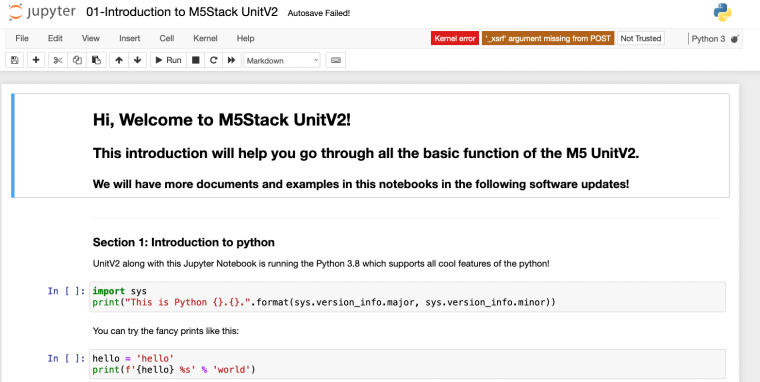The width and height of the screenshot is (760, 382).
Task: Click the 'This introduction will help you' subheading
Action: (x=366, y=154)
